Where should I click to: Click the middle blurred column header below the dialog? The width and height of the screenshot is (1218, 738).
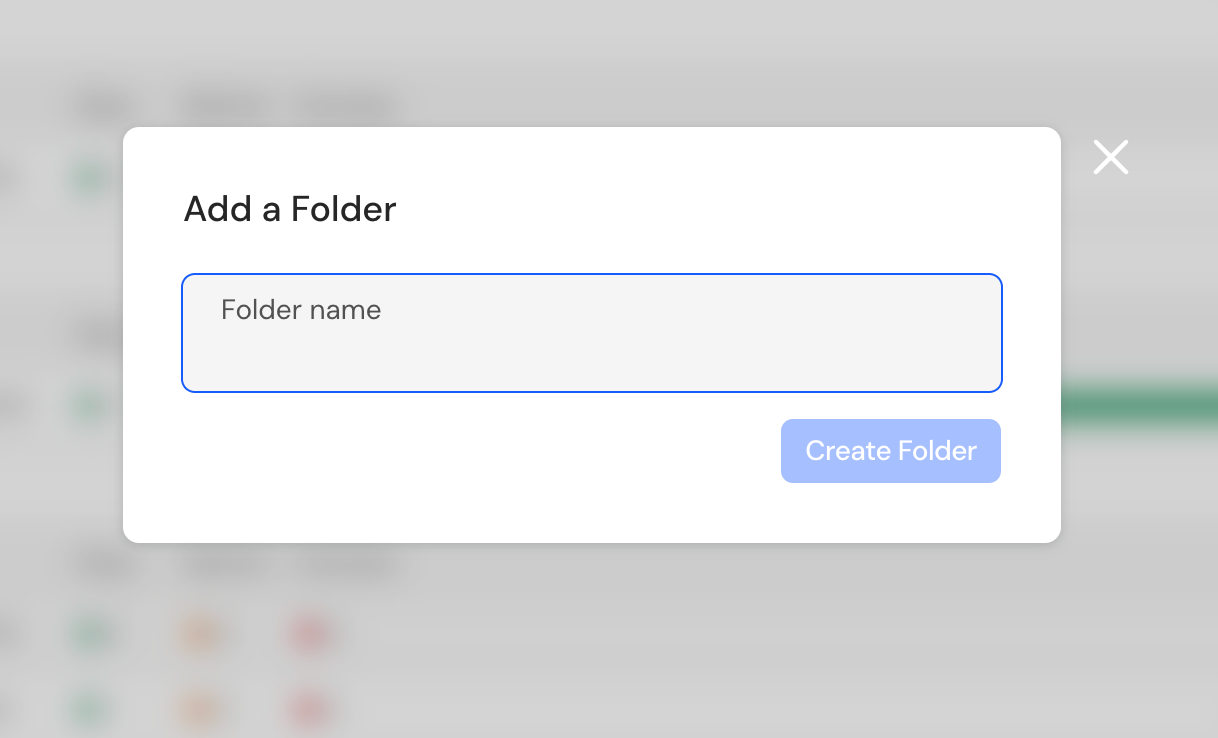[222, 565]
